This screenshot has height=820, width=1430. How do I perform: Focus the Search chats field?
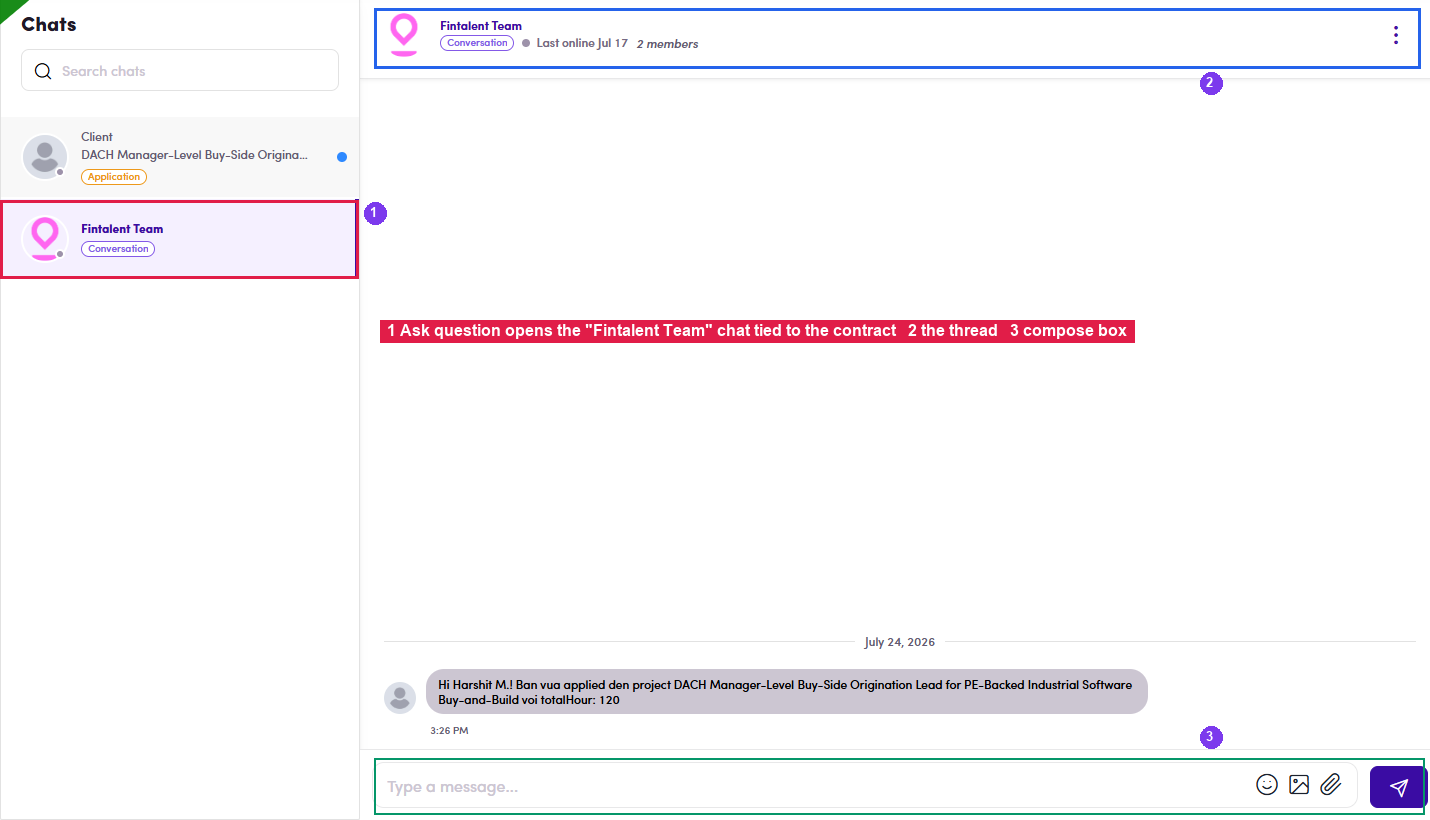pyautogui.click(x=180, y=71)
